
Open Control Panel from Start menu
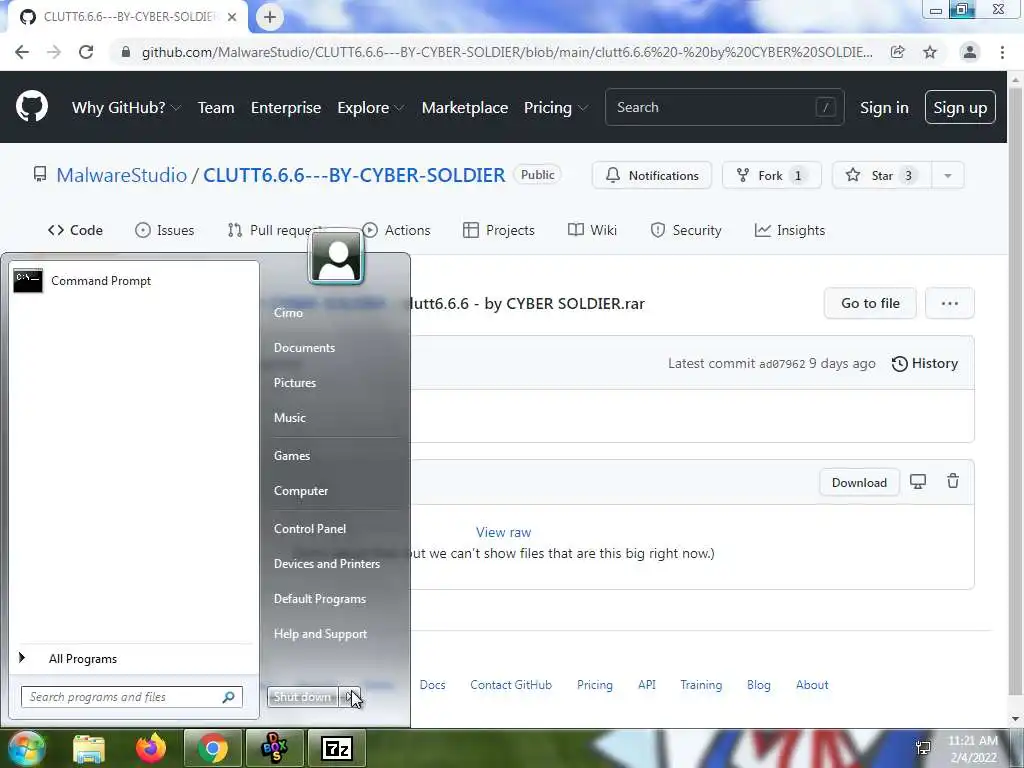310,528
